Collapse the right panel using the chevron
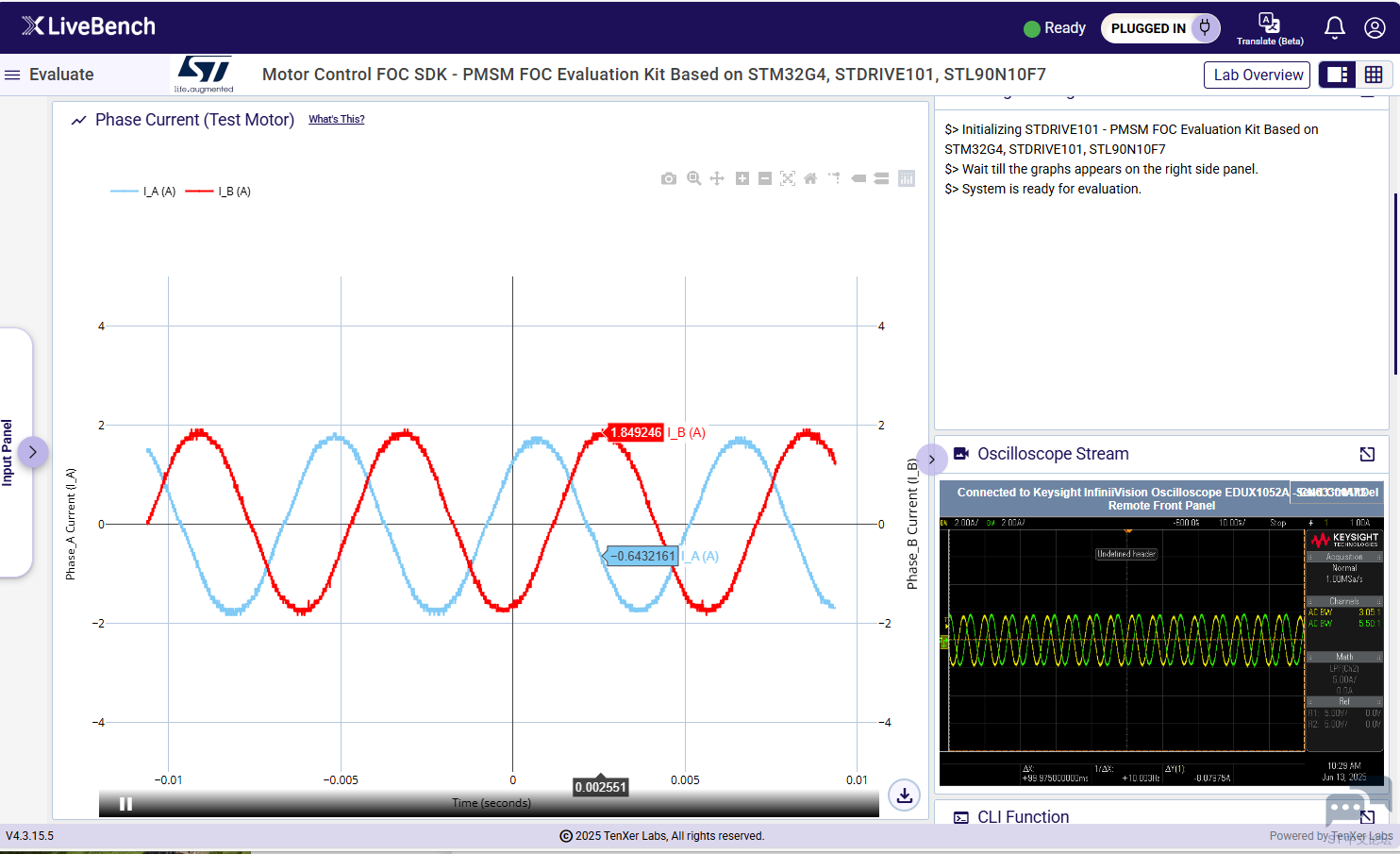 pyautogui.click(x=932, y=460)
